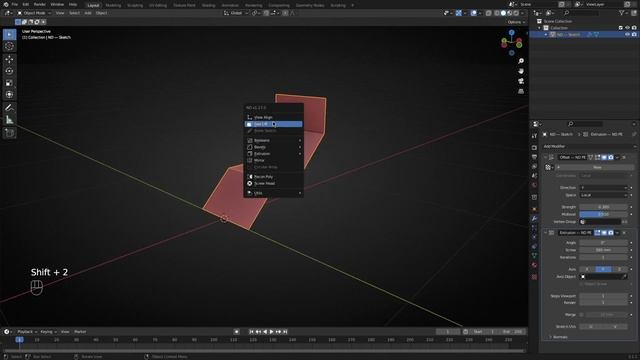The height and width of the screenshot is (360, 640).
Task: Toggle ND Sketch object visibility eye
Action: point(627,35)
